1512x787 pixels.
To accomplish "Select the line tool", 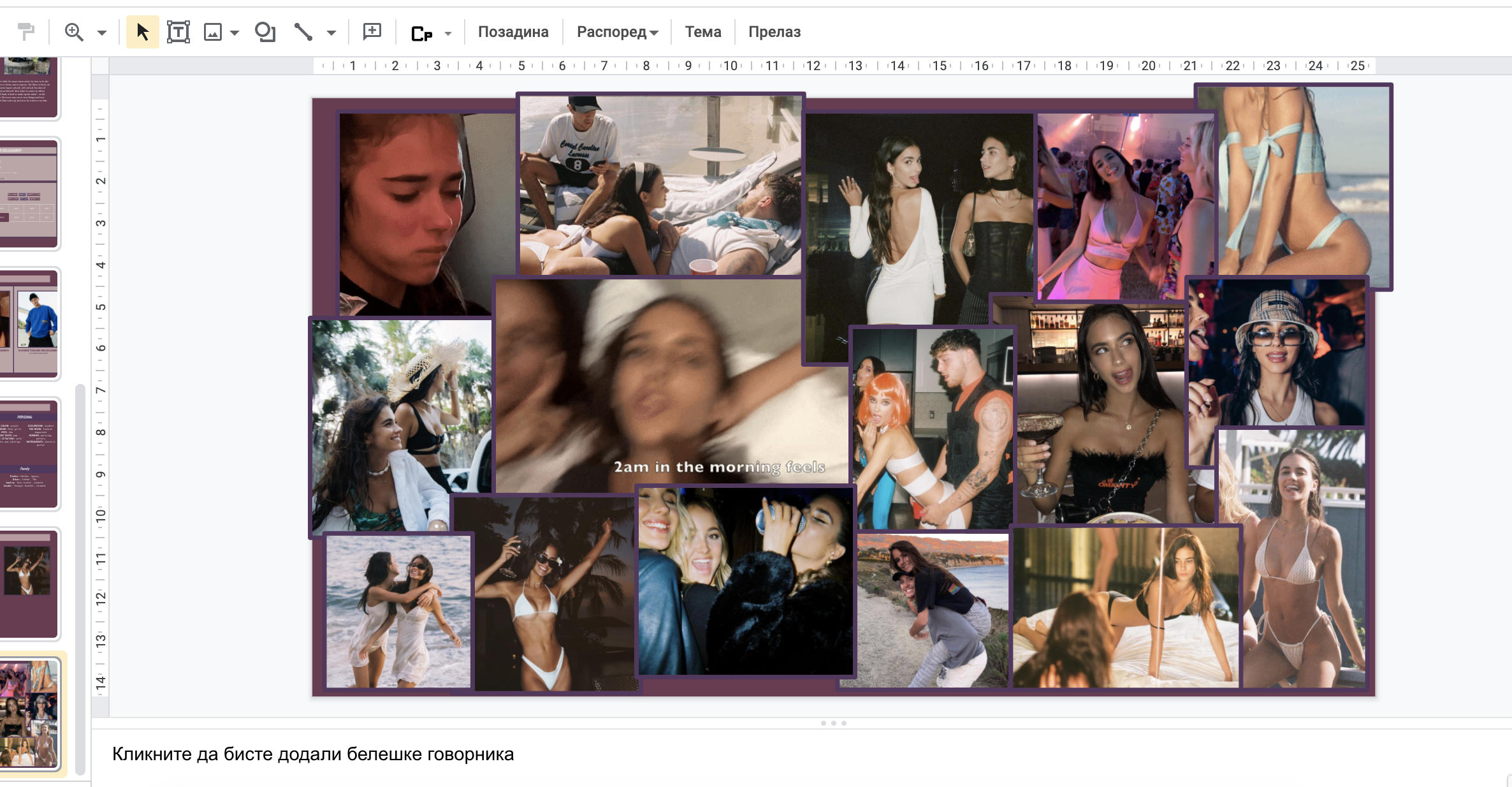I will [x=303, y=32].
